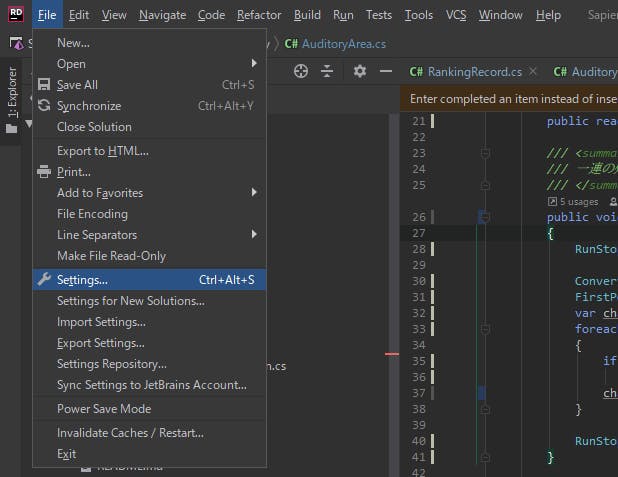Click the locate/crosshair icon in Explorer toolbar

(301, 71)
